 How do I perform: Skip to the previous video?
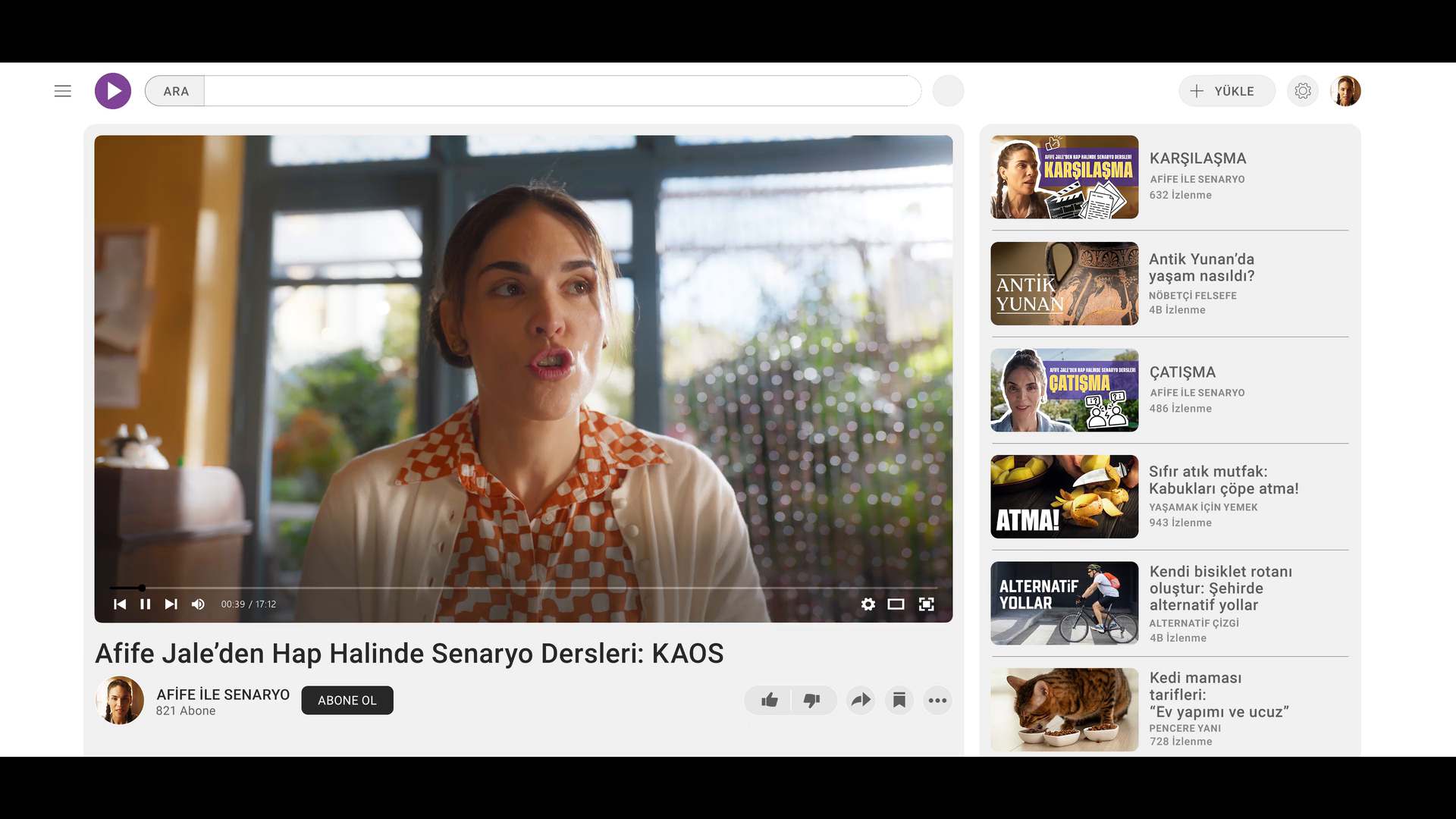pos(120,604)
